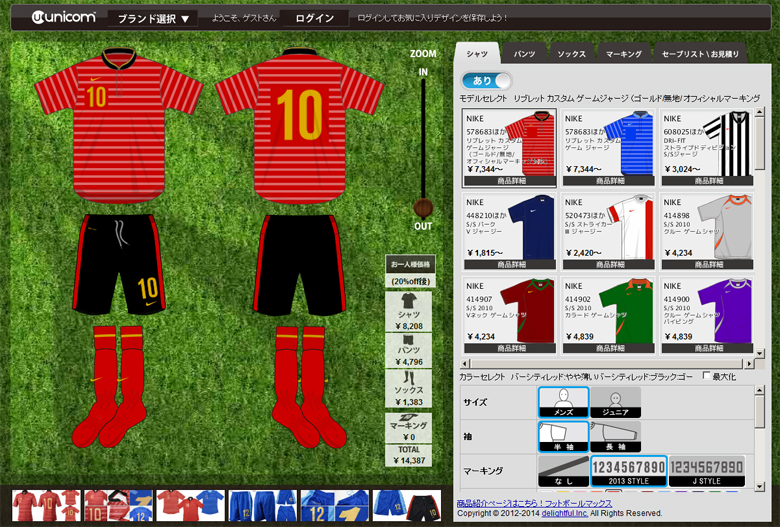Switch to the パンツ tab
The width and height of the screenshot is (780, 527).
tap(524, 54)
